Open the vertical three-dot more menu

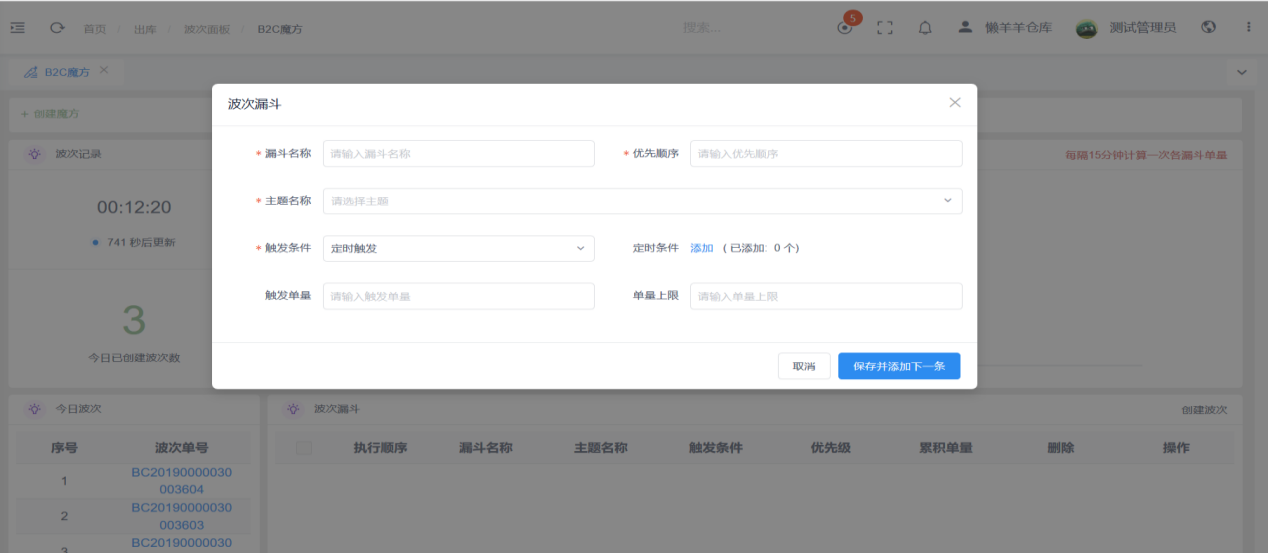[x=1248, y=27]
